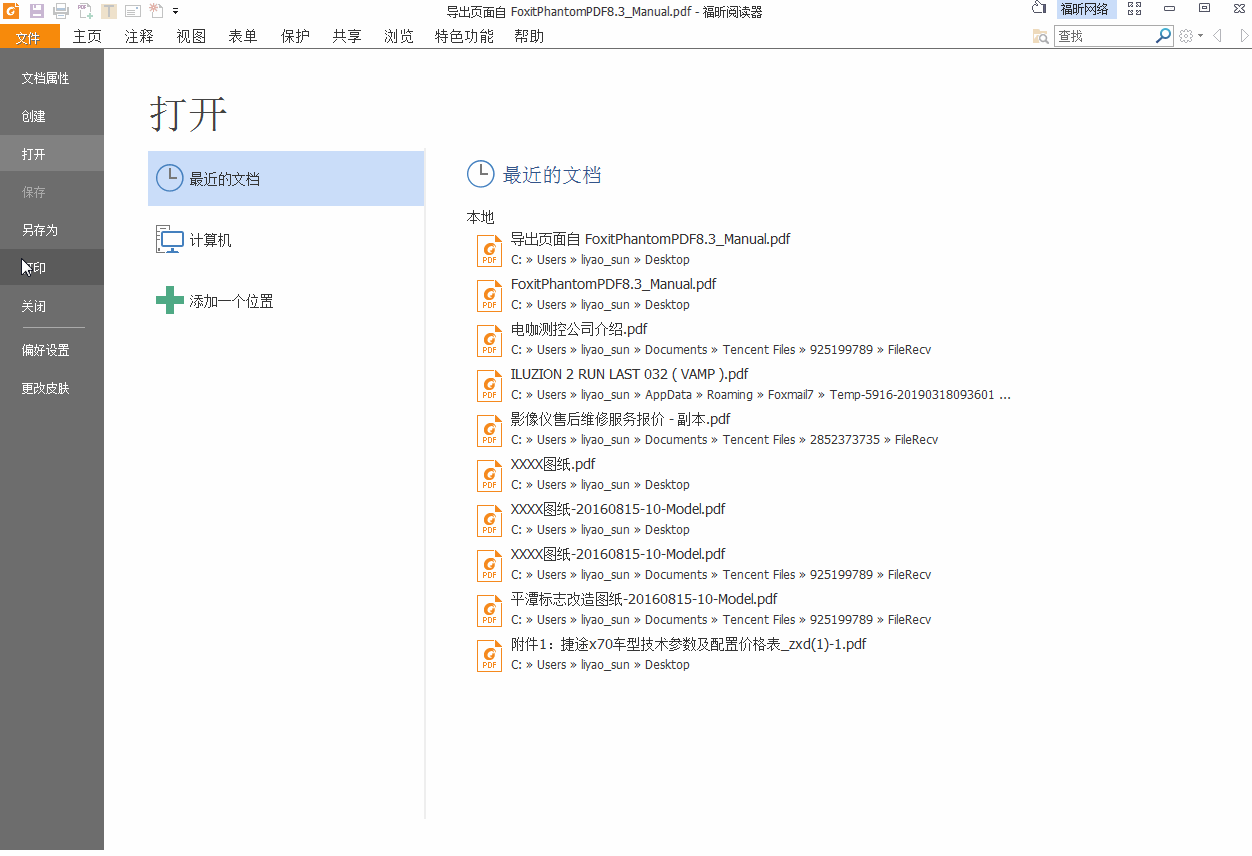
Task: Select 计算机 location option
Action: pyautogui.click(x=286, y=240)
